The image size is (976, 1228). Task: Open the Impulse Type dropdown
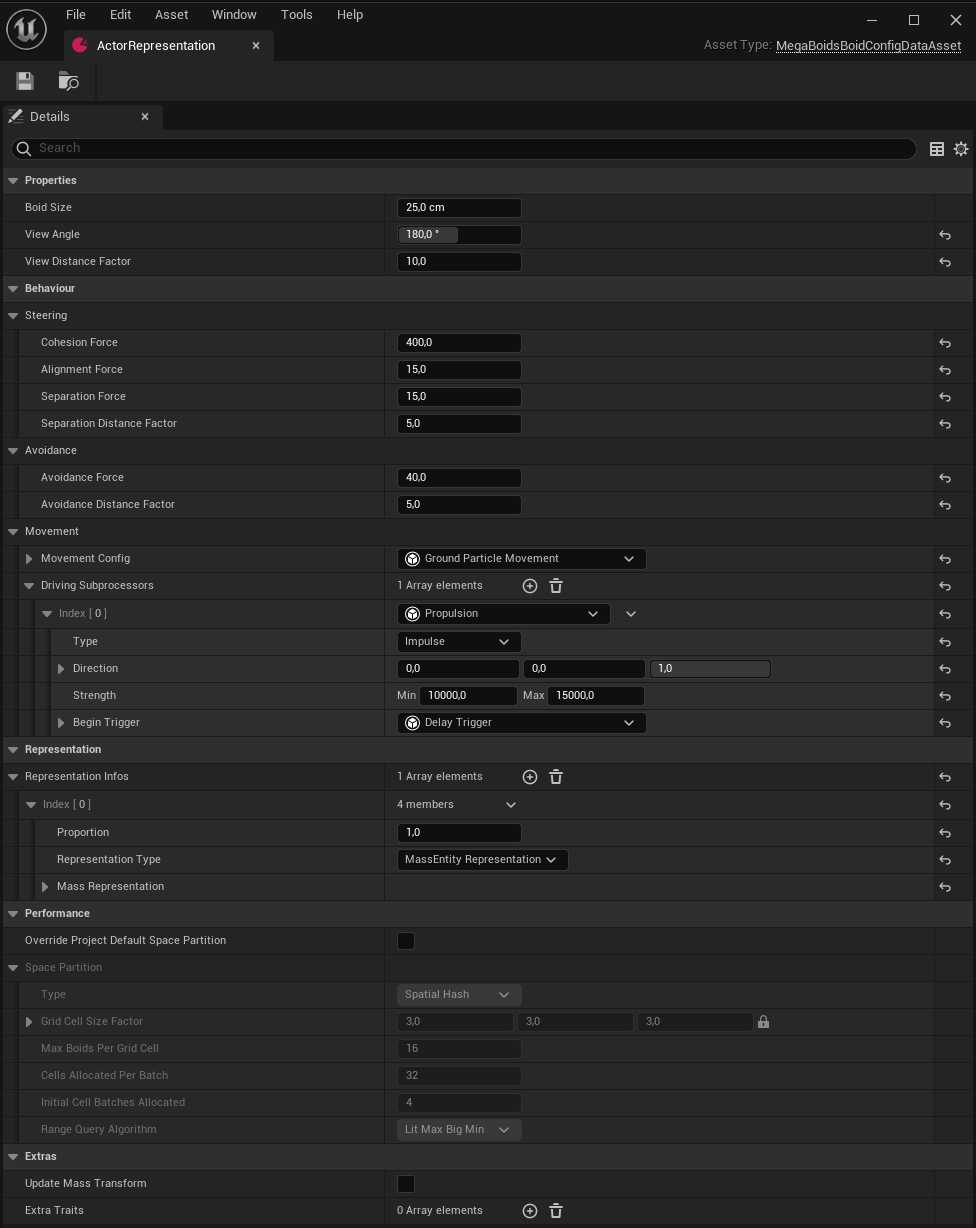click(x=459, y=641)
